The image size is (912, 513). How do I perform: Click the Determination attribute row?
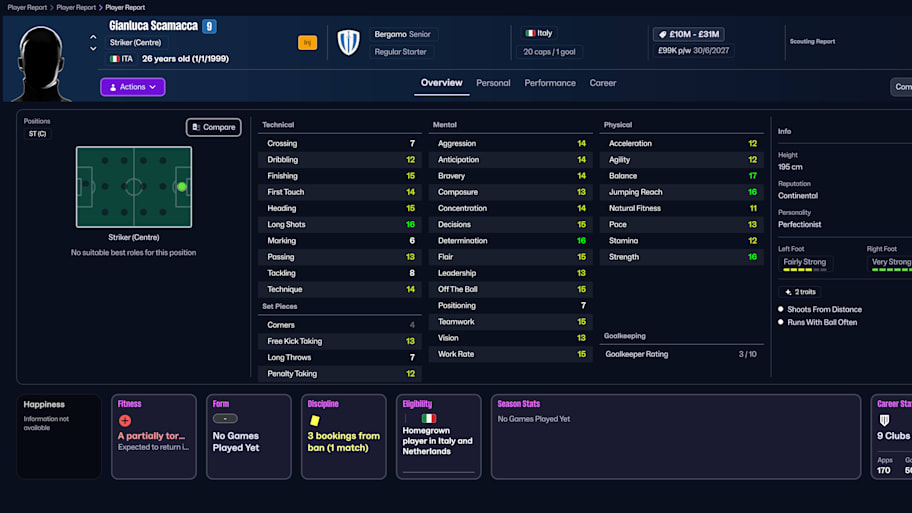click(511, 241)
